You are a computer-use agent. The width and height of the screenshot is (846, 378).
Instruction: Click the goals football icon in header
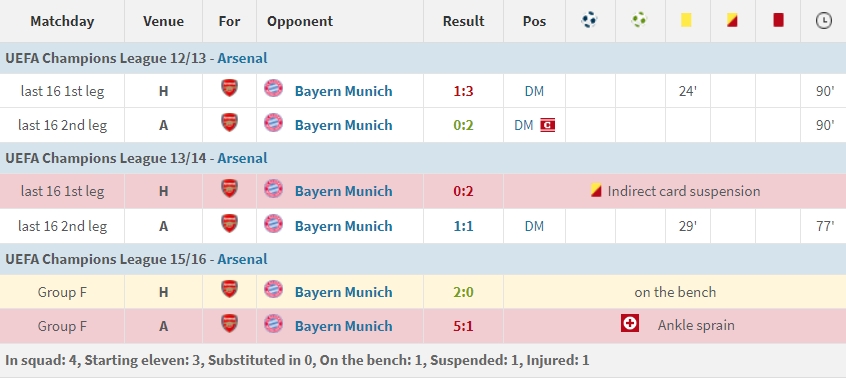pos(589,20)
